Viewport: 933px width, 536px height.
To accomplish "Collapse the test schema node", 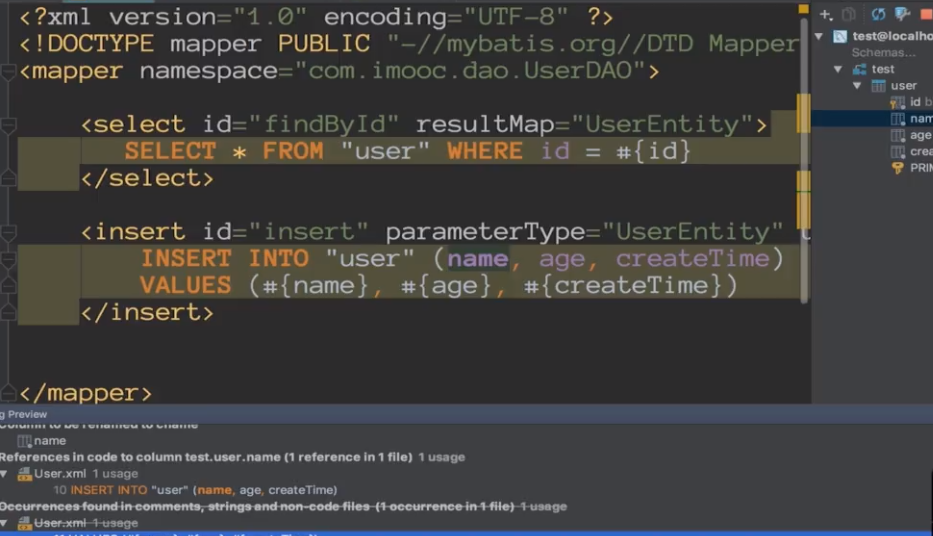I will pos(838,69).
